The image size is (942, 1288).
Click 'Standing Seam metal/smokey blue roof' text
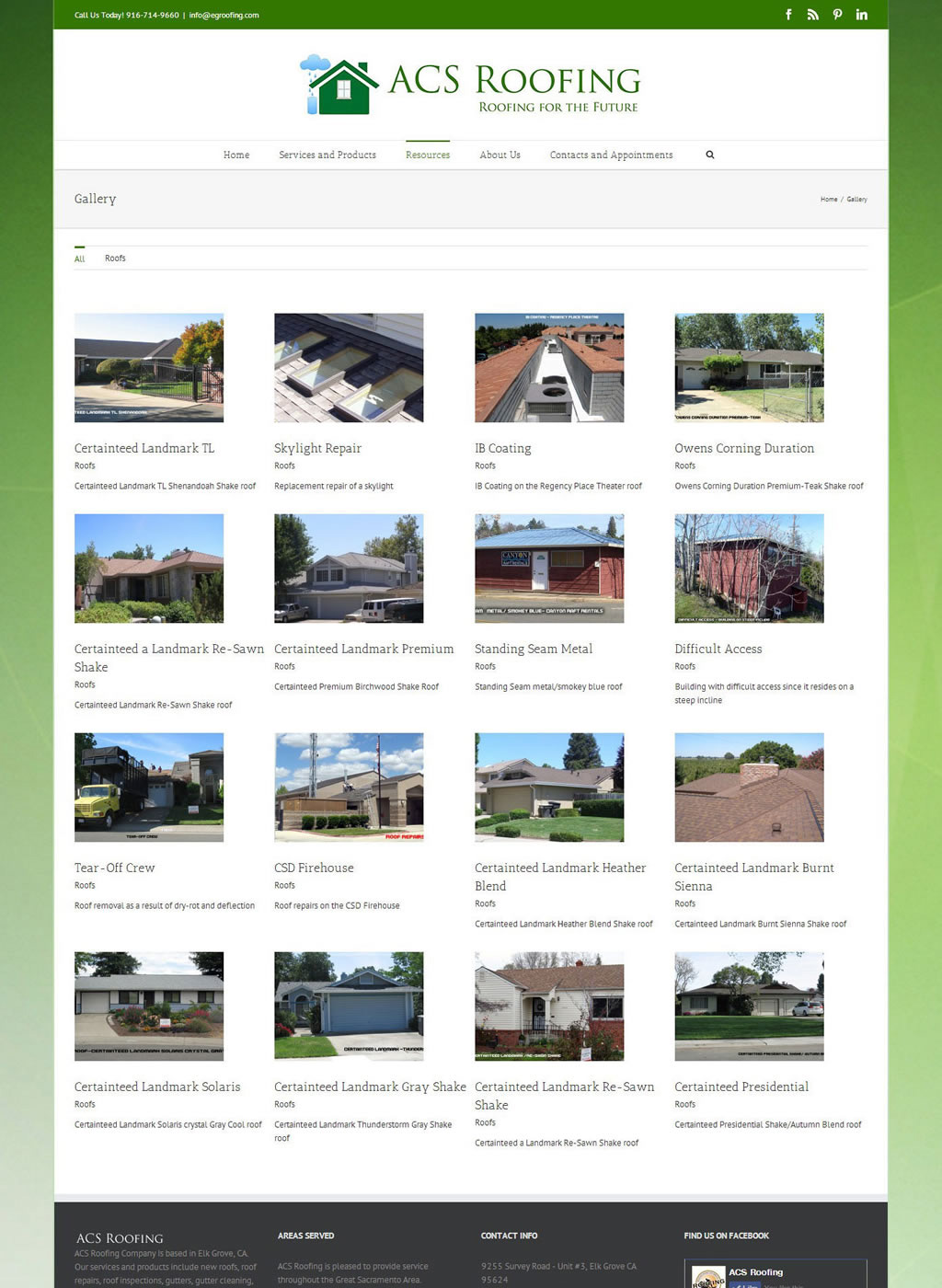(x=548, y=686)
